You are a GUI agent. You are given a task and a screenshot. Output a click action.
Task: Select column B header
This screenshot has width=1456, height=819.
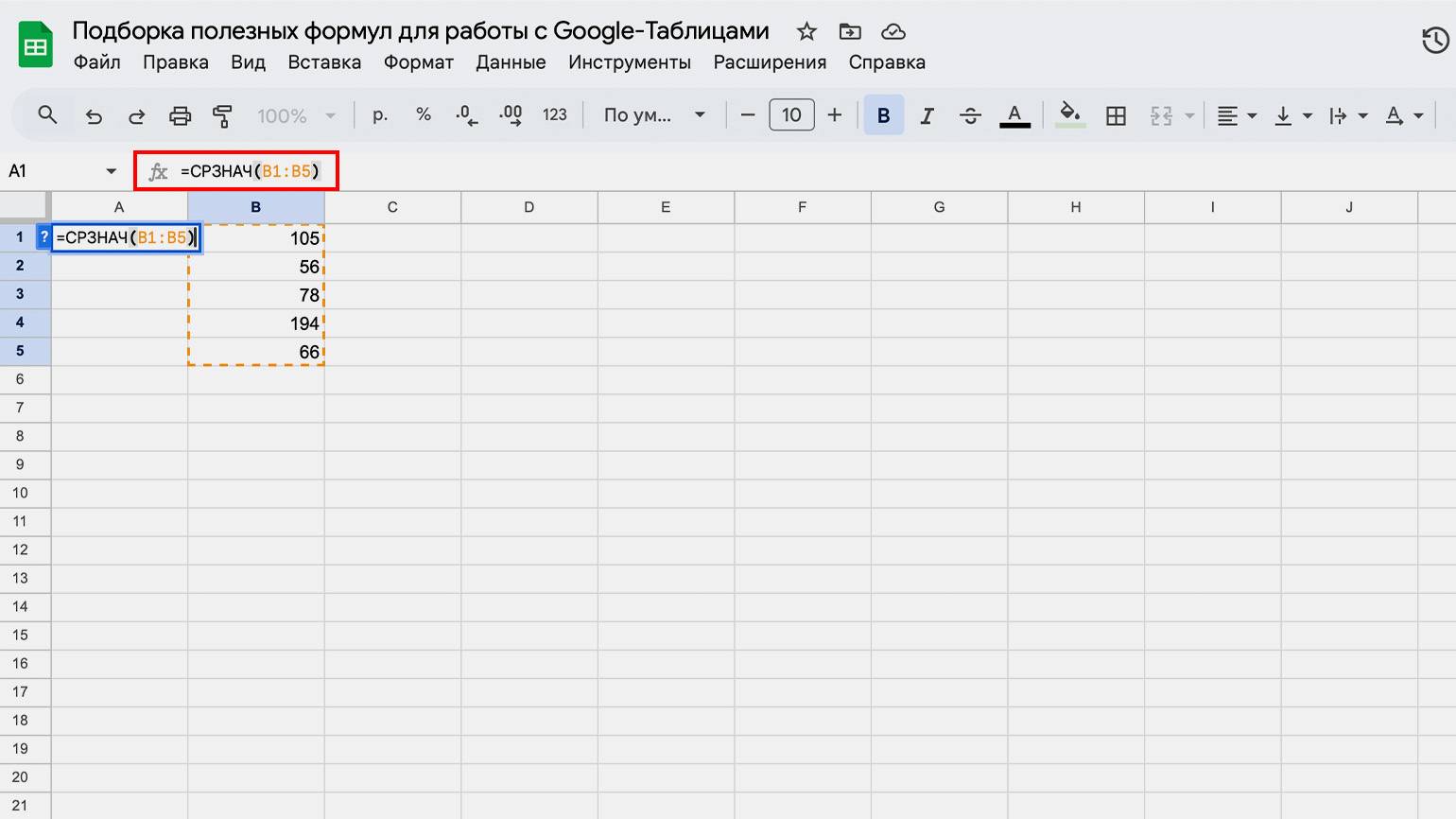point(256,207)
